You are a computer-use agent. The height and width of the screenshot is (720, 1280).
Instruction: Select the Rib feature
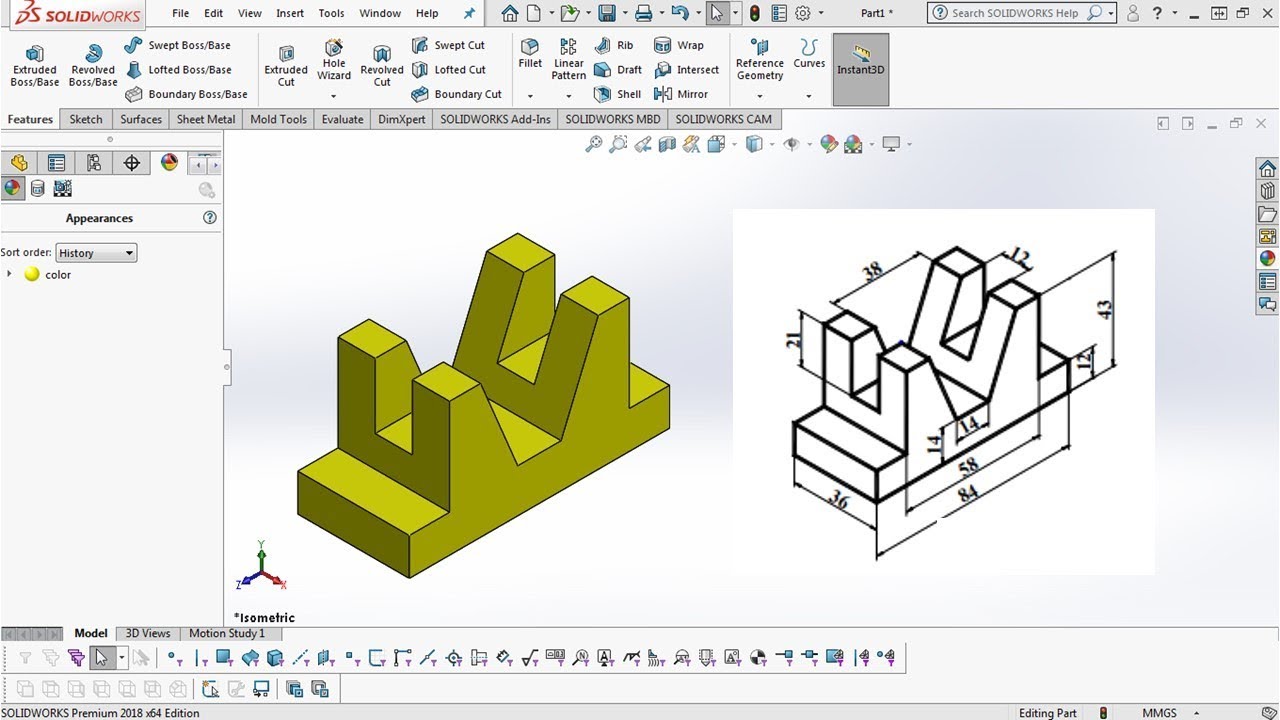pos(614,45)
